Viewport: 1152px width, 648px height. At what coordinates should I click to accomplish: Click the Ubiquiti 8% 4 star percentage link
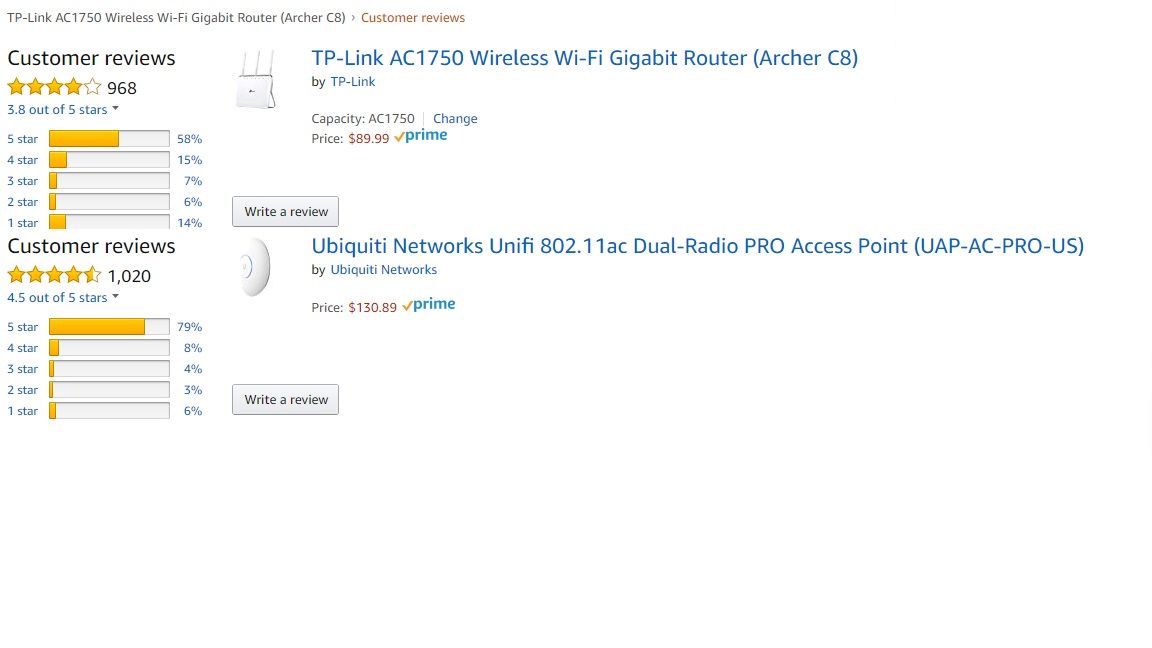pos(193,348)
